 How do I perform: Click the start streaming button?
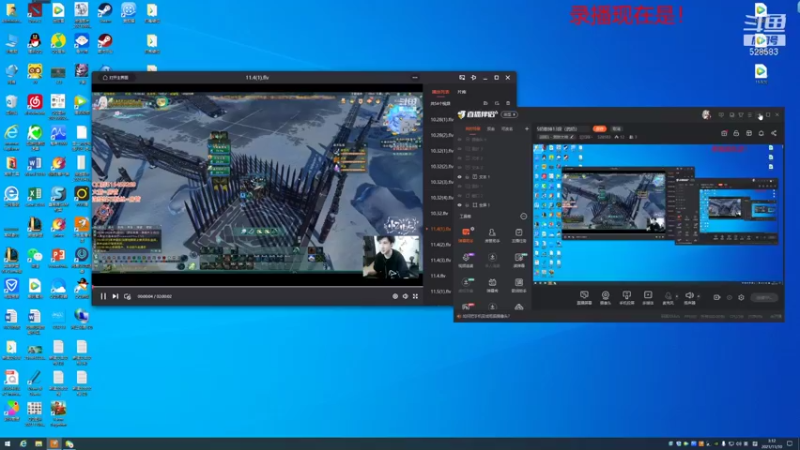tap(764, 297)
